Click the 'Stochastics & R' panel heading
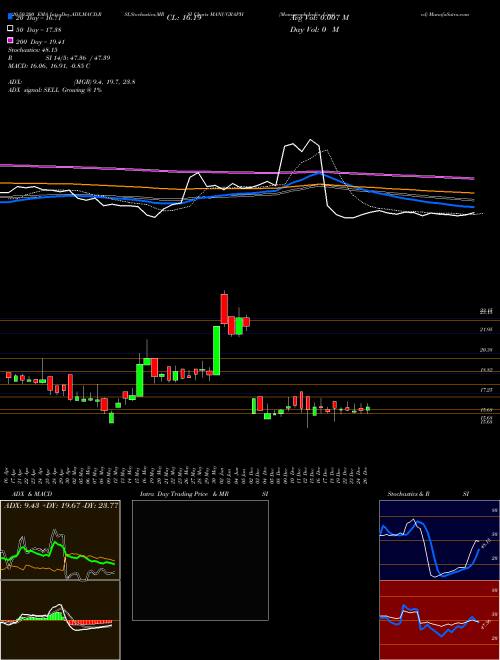 pos(408,494)
